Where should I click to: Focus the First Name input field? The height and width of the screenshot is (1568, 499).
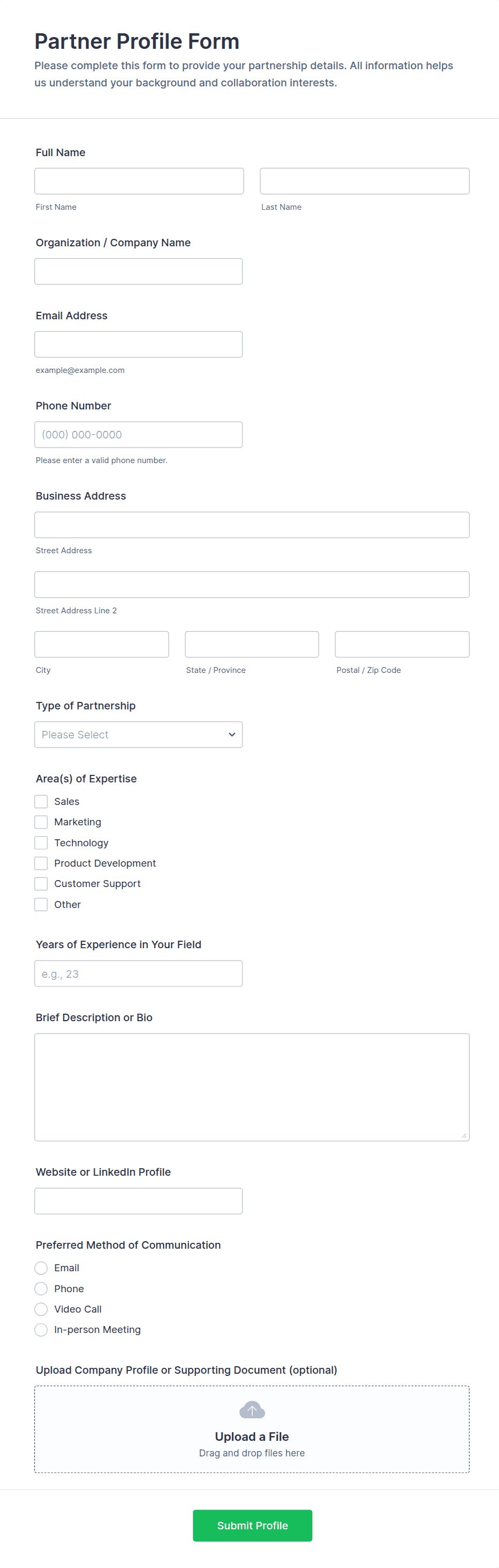point(139,181)
